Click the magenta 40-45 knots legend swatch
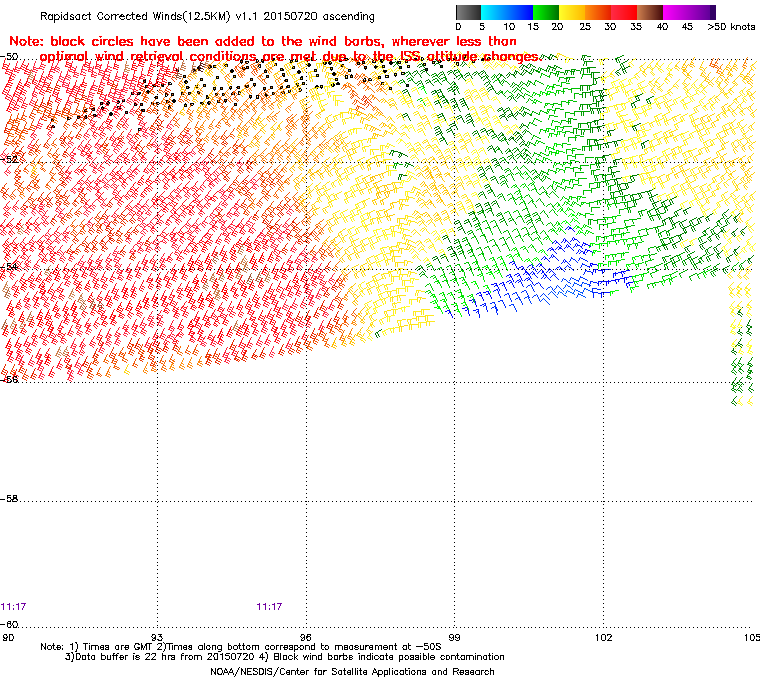 [x=676, y=12]
